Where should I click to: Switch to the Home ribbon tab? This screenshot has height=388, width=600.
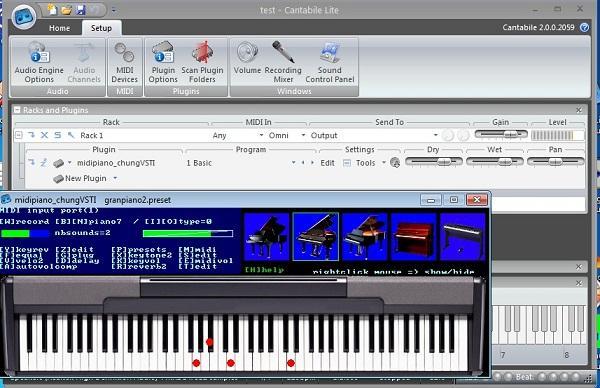coord(59,28)
